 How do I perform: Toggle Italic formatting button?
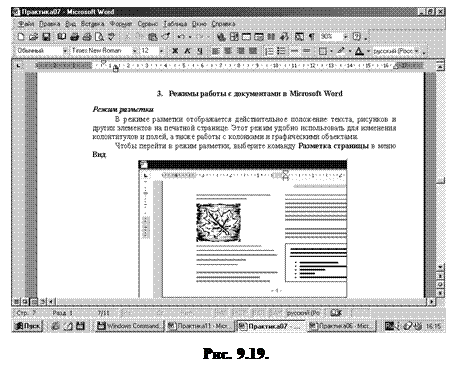coord(187,51)
